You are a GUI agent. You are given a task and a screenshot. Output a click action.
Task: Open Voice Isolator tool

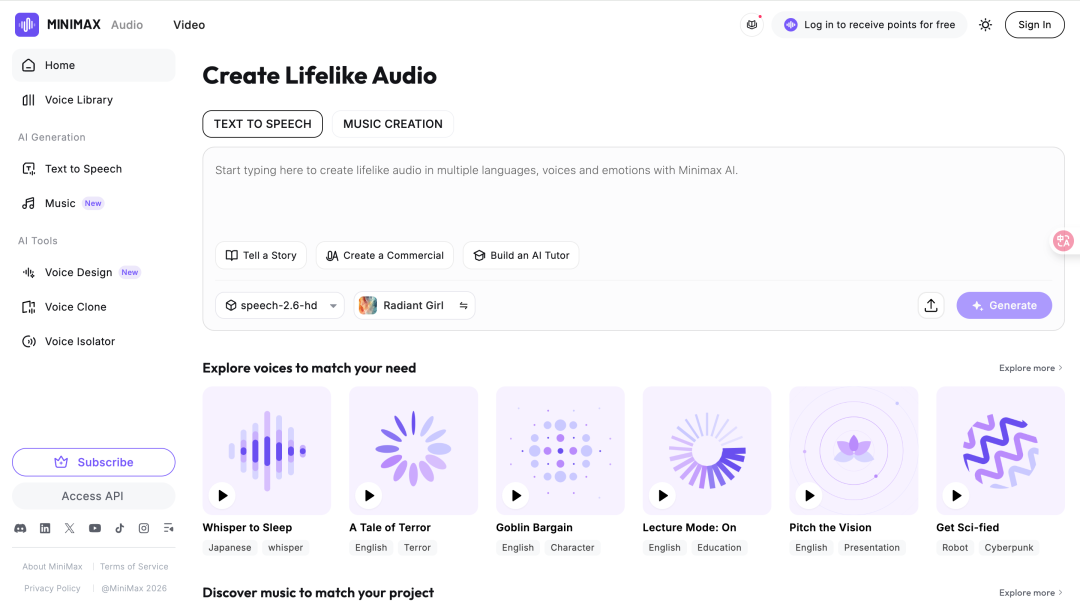(x=94, y=341)
